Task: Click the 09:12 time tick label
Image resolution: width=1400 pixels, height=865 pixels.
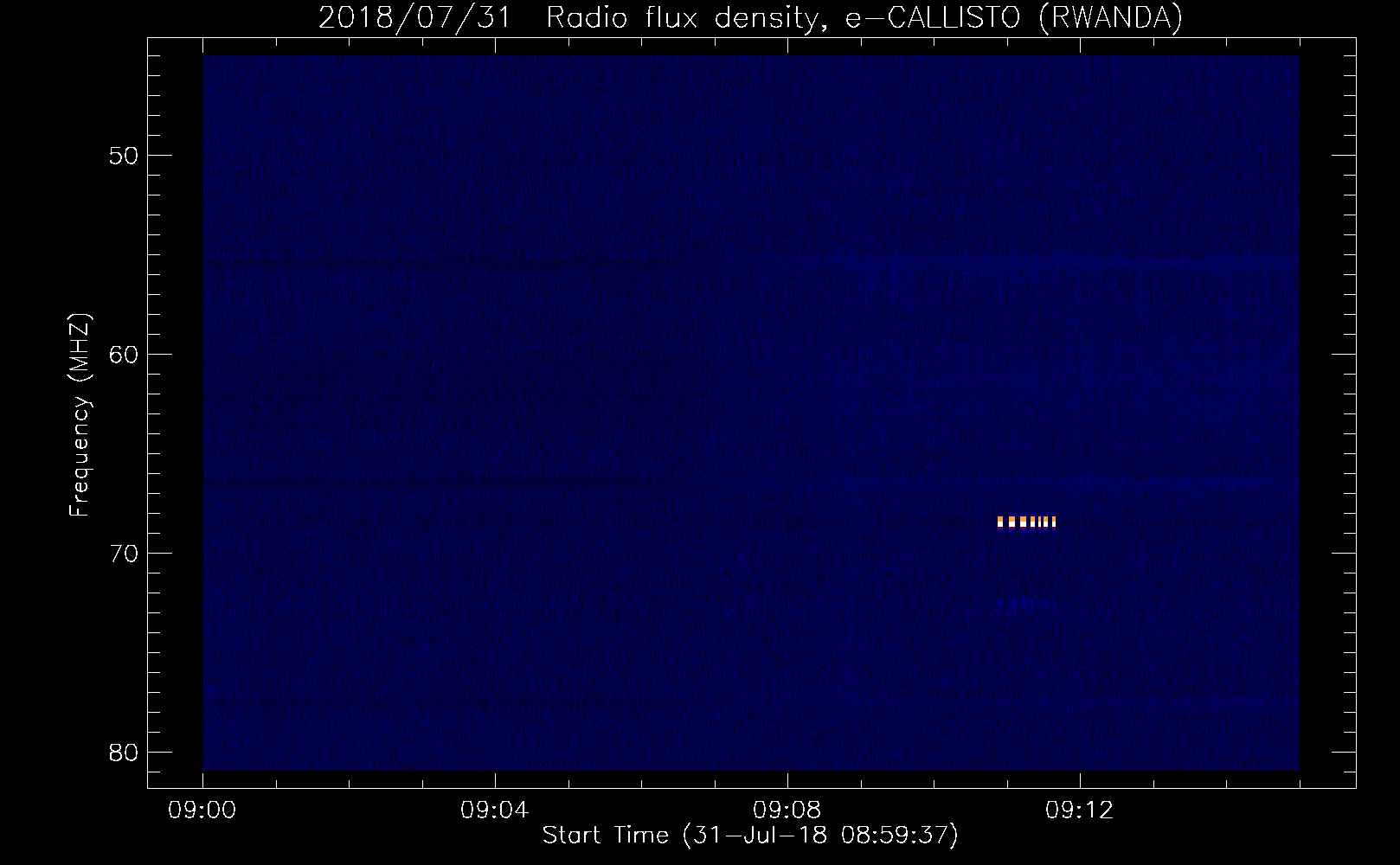Action: click(1079, 811)
